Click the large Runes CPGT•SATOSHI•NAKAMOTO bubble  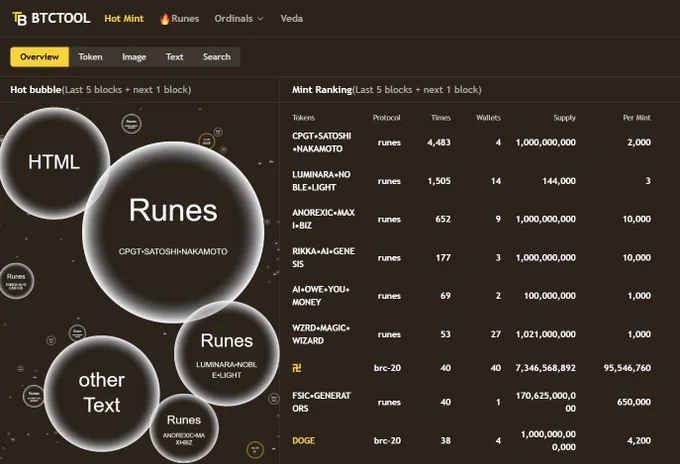pyautogui.click(x=173, y=232)
